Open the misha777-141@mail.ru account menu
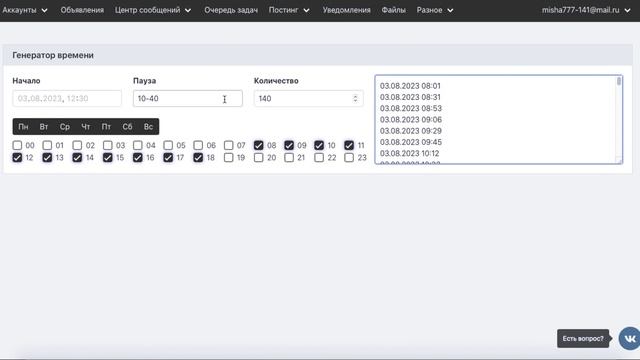The image size is (640, 360). [x=586, y=10]
